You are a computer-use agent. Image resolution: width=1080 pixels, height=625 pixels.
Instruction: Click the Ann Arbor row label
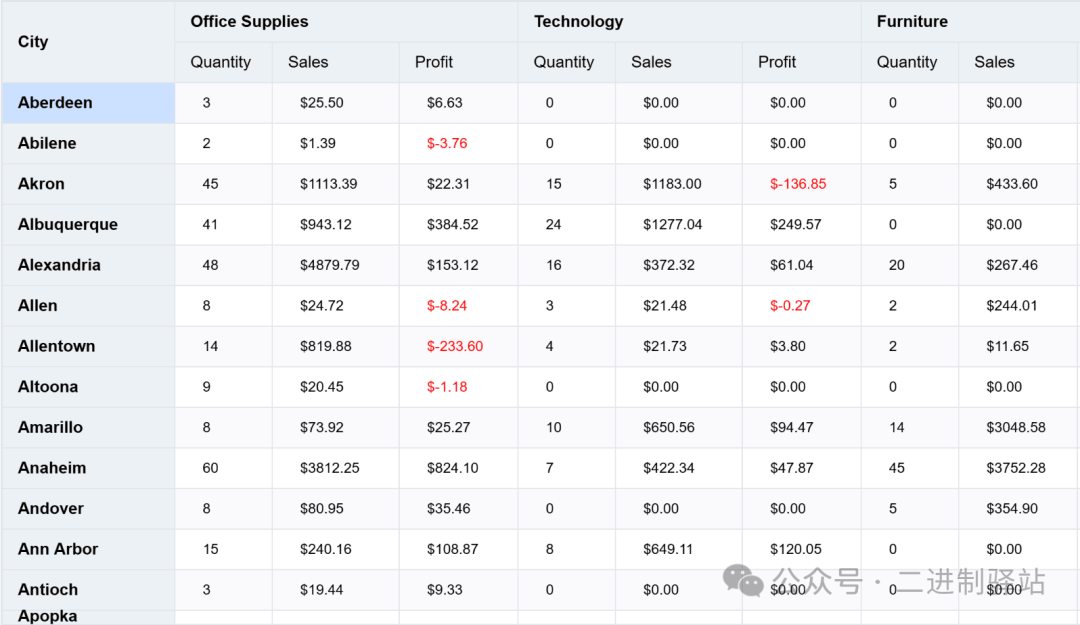[58, 549]
